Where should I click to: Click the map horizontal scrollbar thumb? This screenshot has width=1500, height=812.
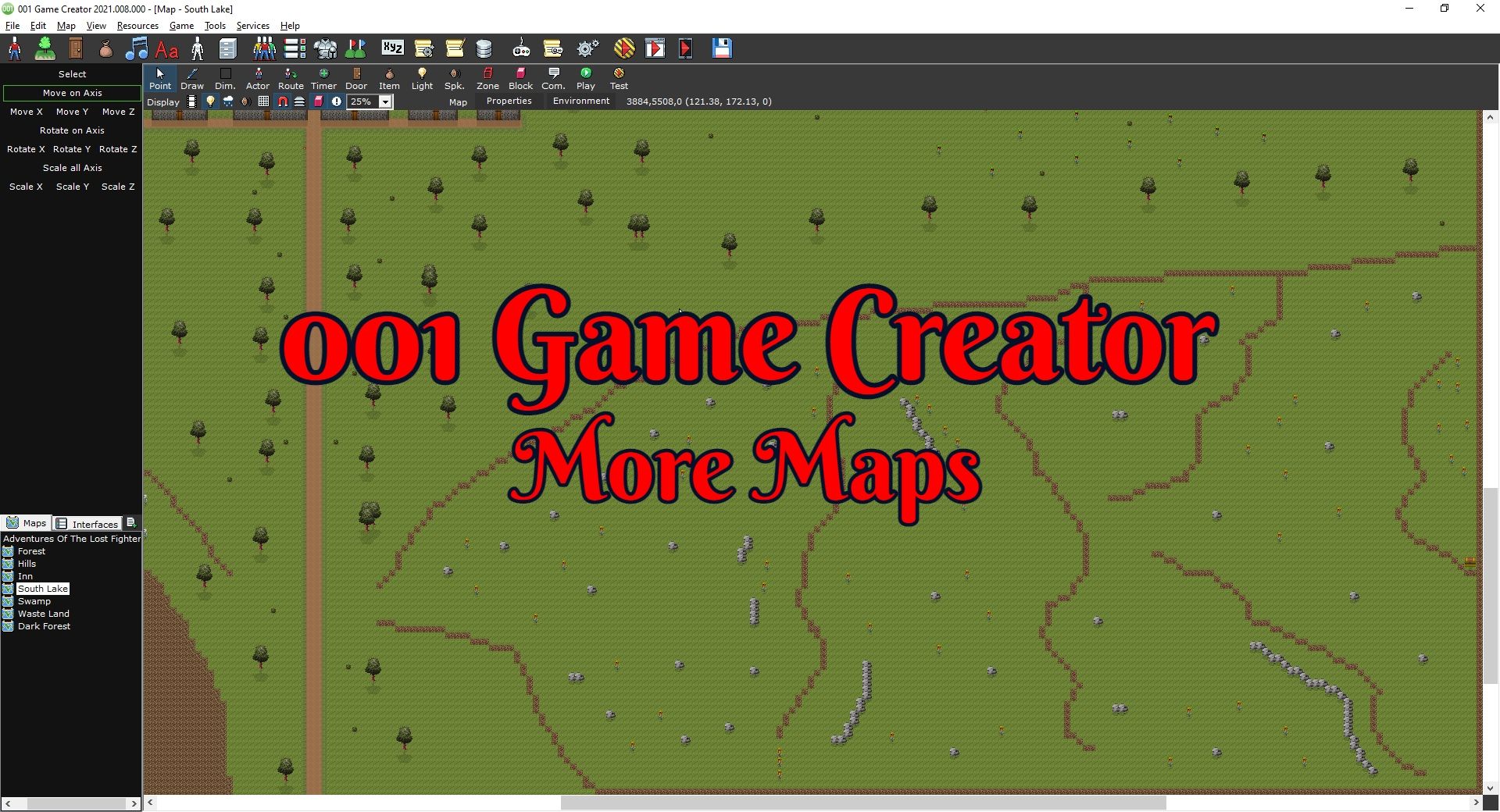[863, 803]
